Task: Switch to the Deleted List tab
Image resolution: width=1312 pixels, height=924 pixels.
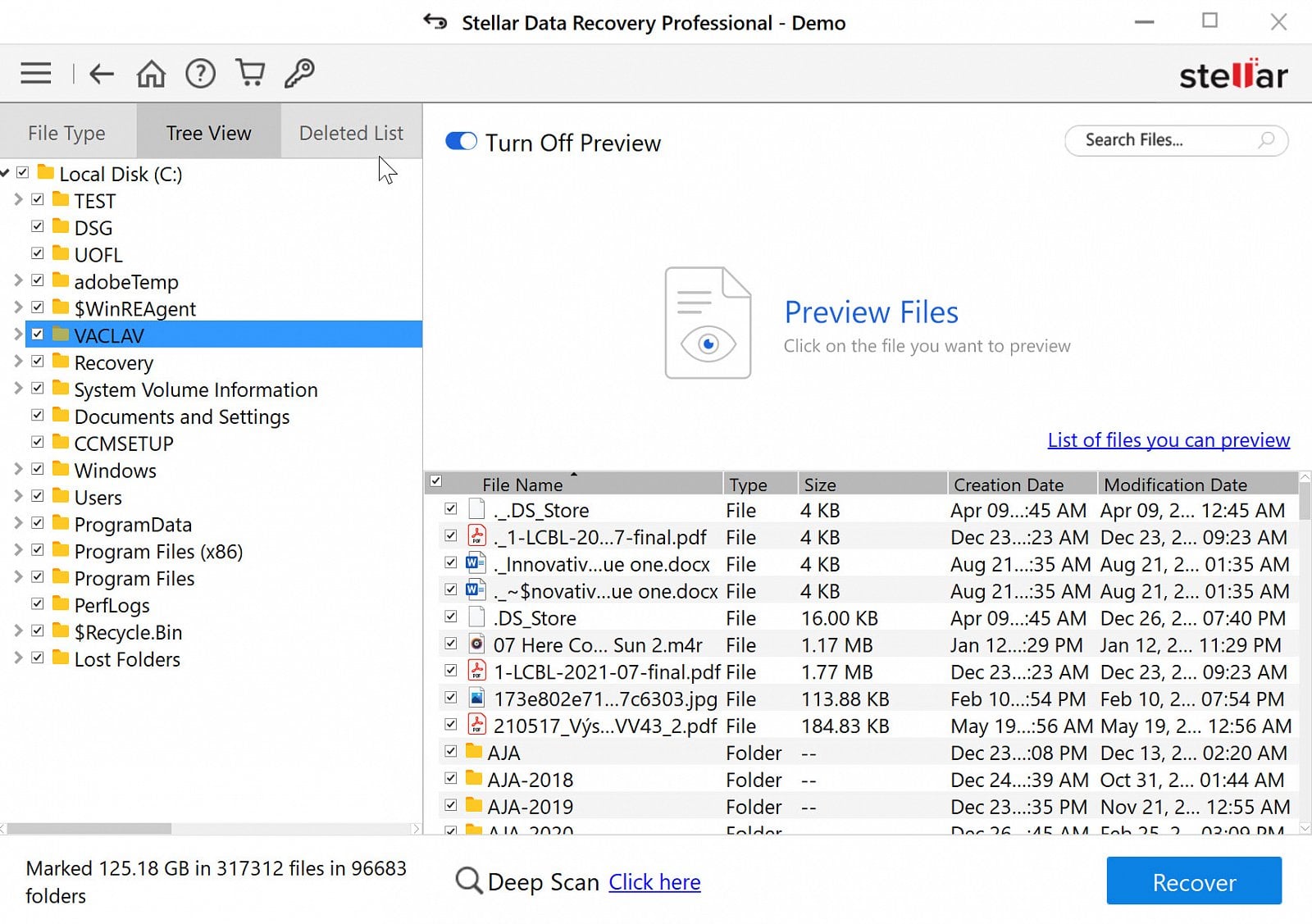Action: (352, 132)
